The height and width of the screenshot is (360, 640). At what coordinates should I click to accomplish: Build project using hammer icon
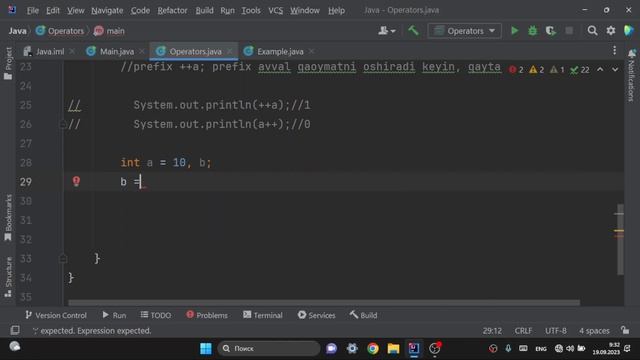click(413, 31)
